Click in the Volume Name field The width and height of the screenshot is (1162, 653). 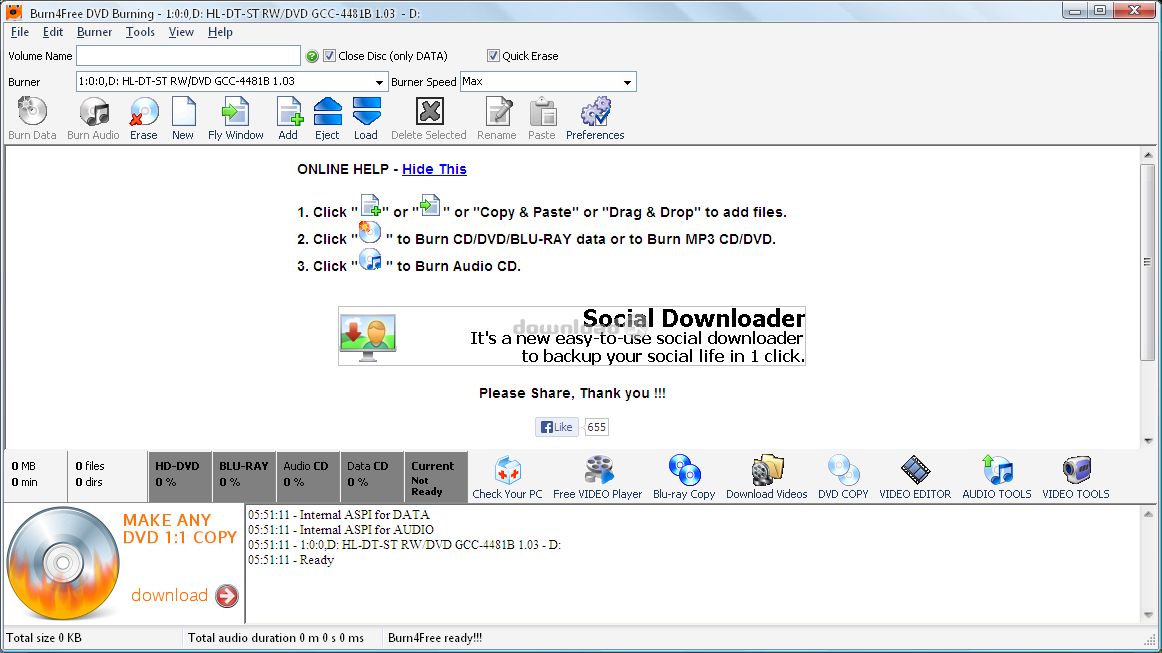click(188, 56)
